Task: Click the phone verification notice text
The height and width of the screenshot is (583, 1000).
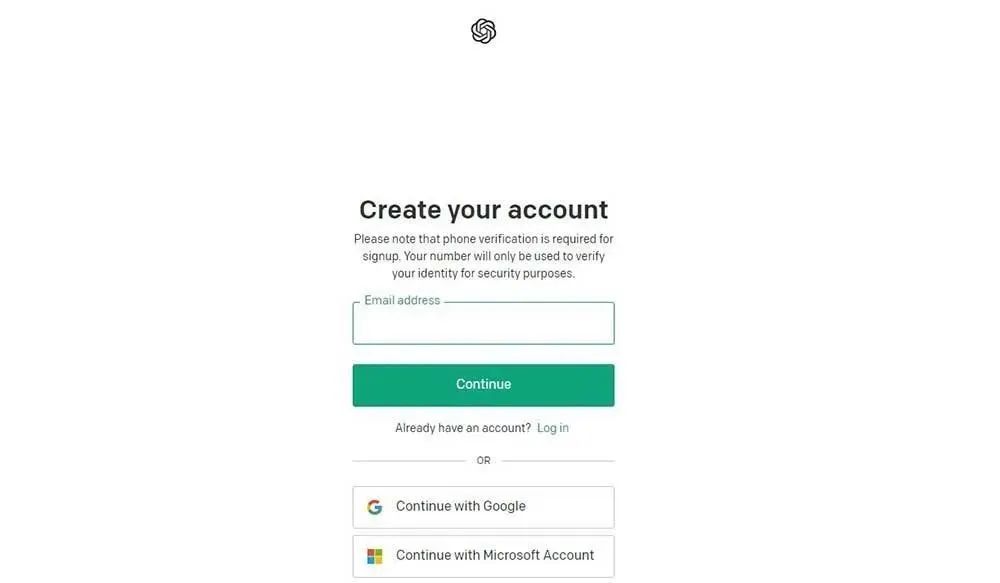Action: pos(483,256)
